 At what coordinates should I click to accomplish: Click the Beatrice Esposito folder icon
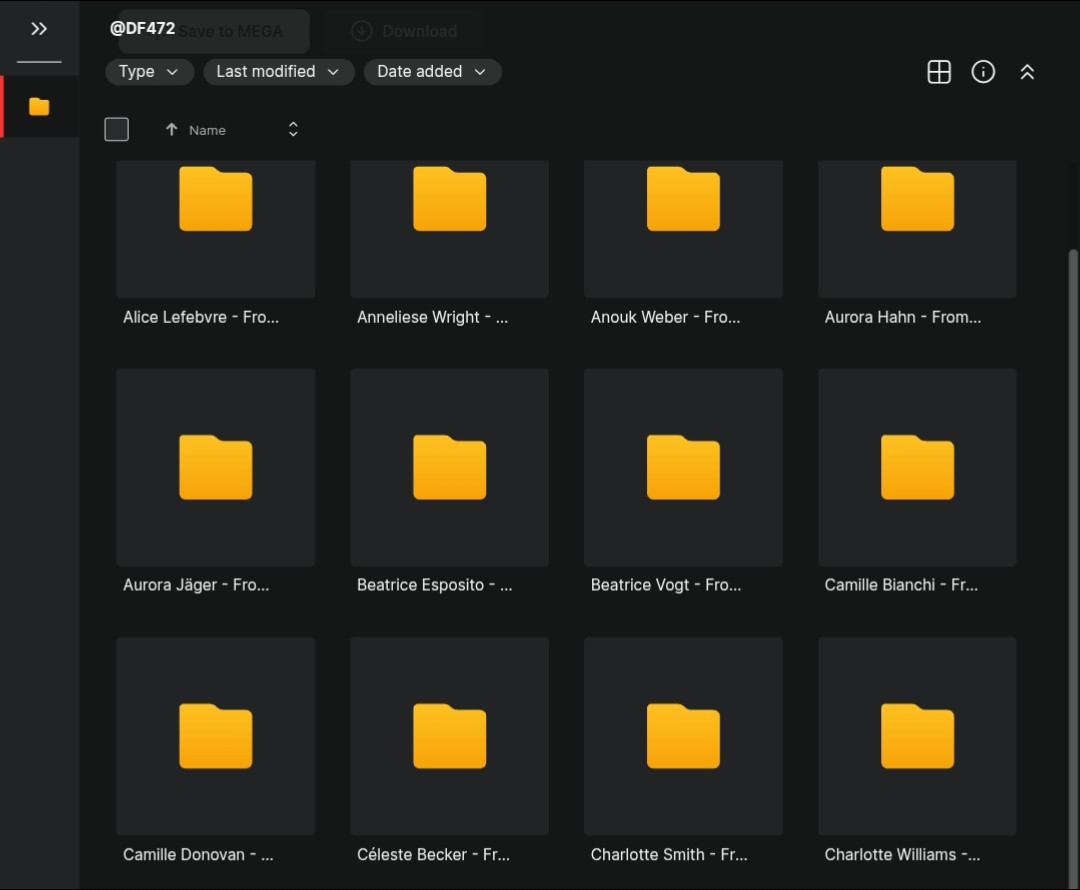pyautogui.click(x=449, y=467)
